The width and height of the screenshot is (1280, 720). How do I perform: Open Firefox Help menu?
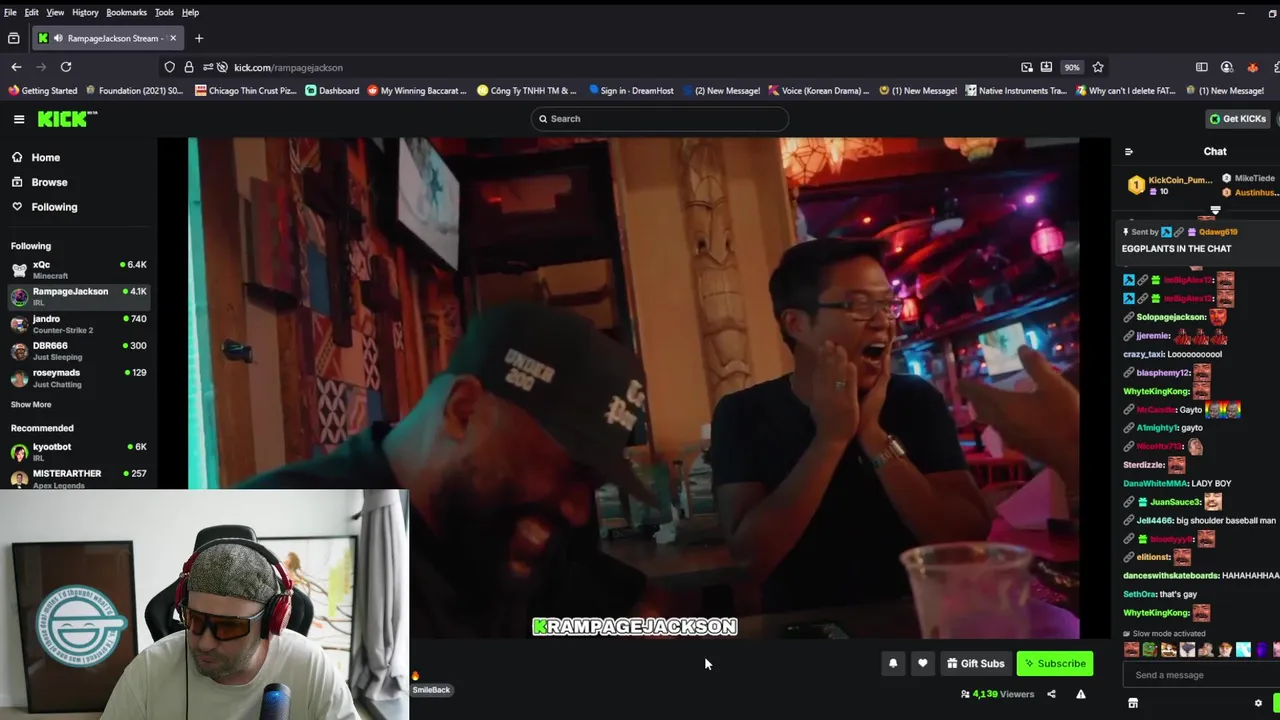[x=190, y=12]
